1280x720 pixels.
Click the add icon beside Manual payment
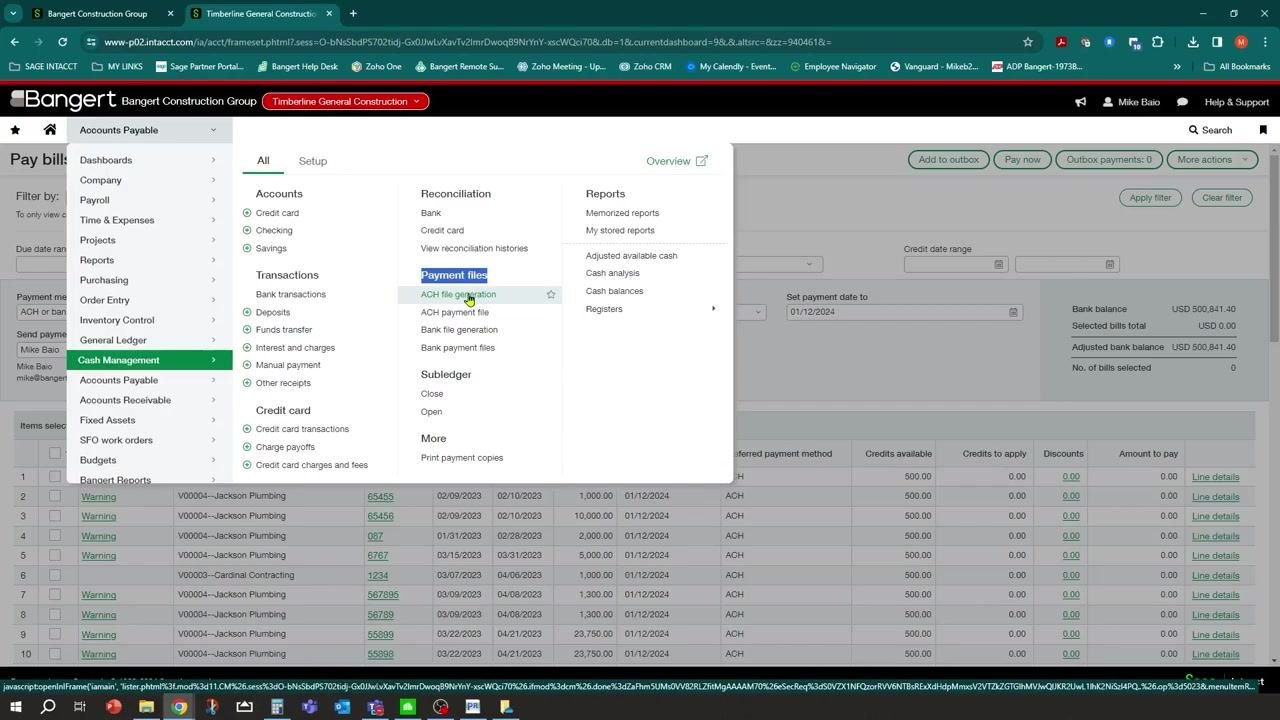[x=247, y=365]
